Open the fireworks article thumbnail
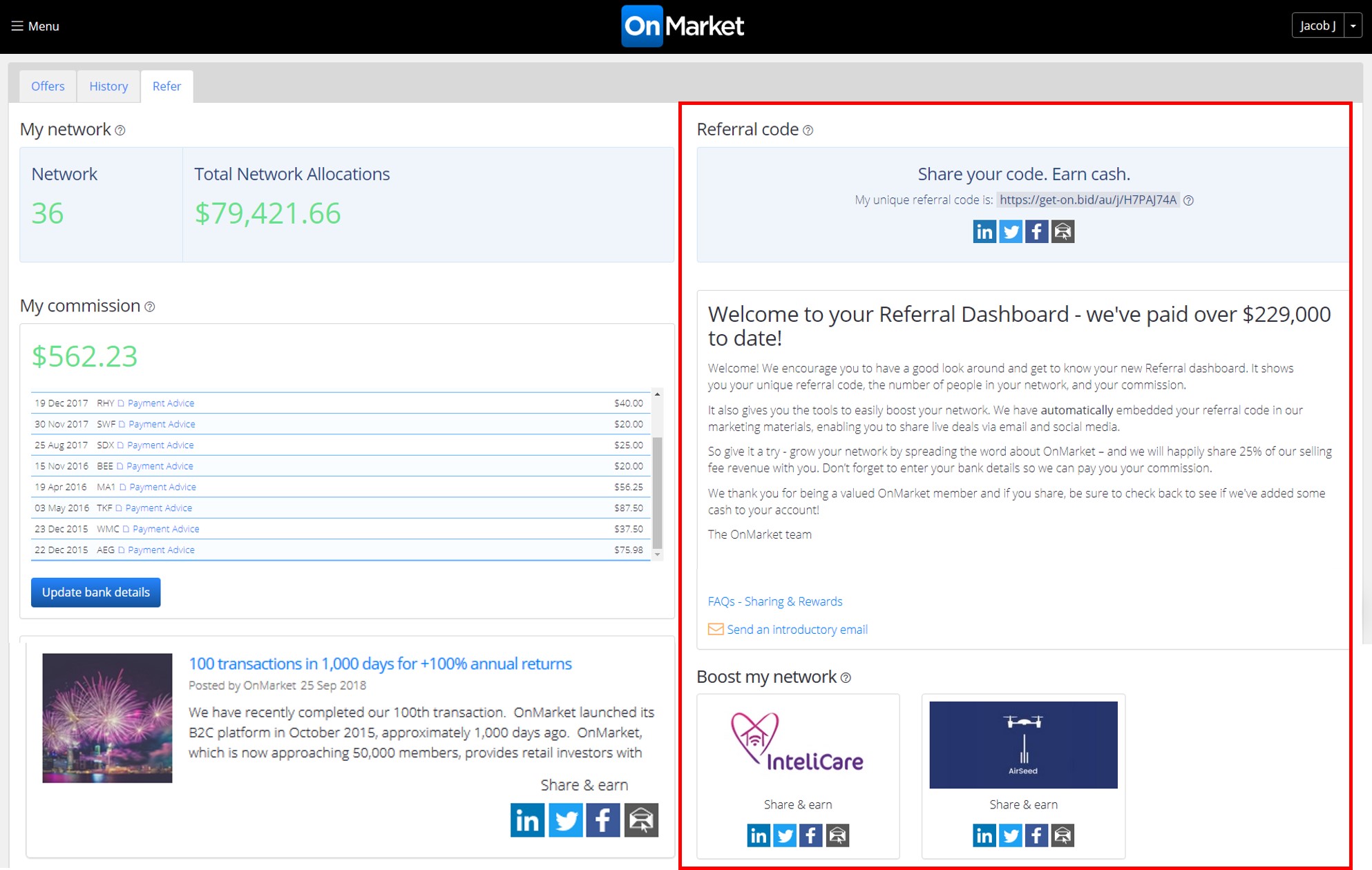This screenshot has width=1372, height=870. [107, 718]
